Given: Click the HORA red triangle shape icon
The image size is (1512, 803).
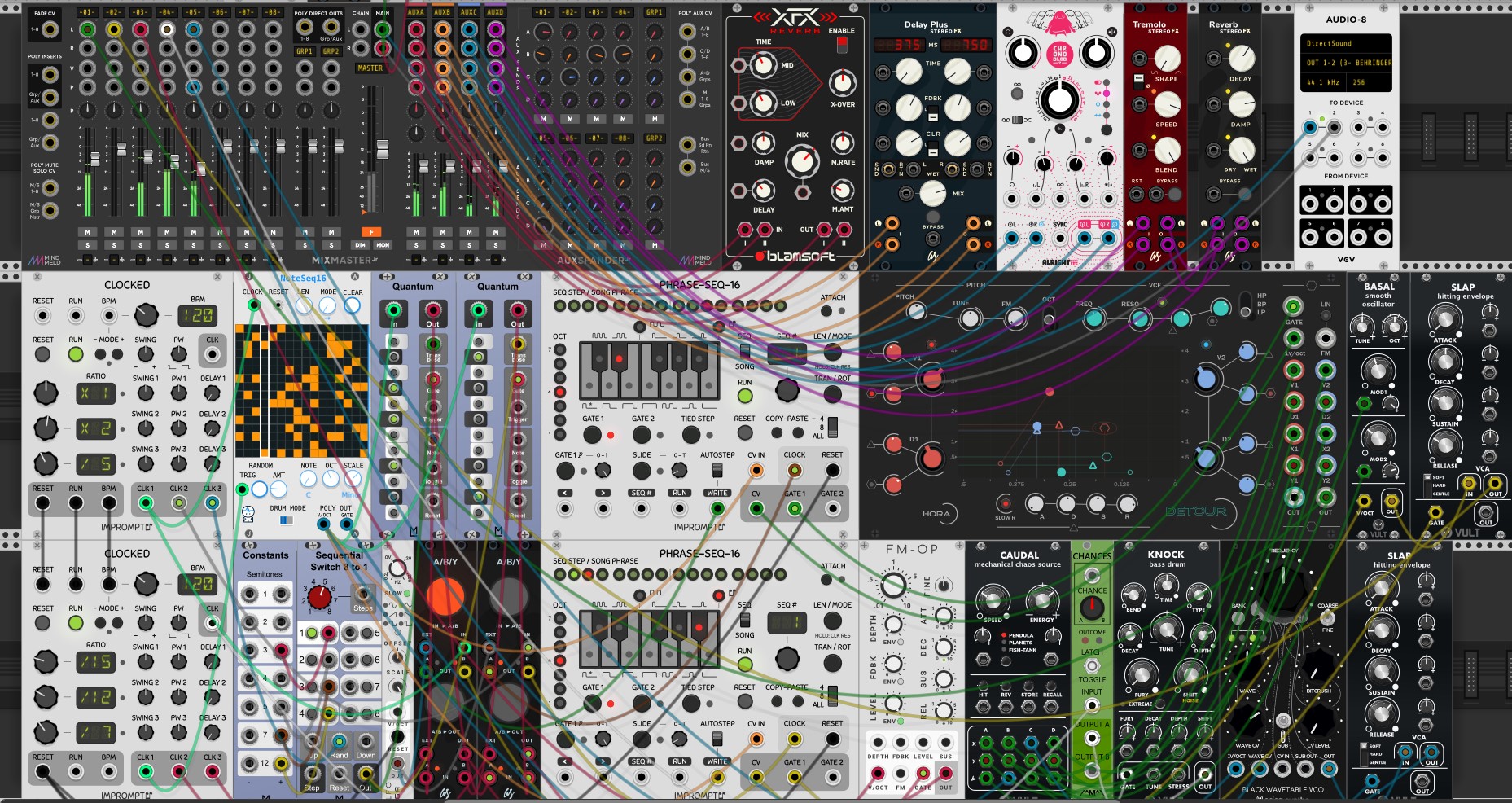Looking at the screenshot, I should point(1059,425).
